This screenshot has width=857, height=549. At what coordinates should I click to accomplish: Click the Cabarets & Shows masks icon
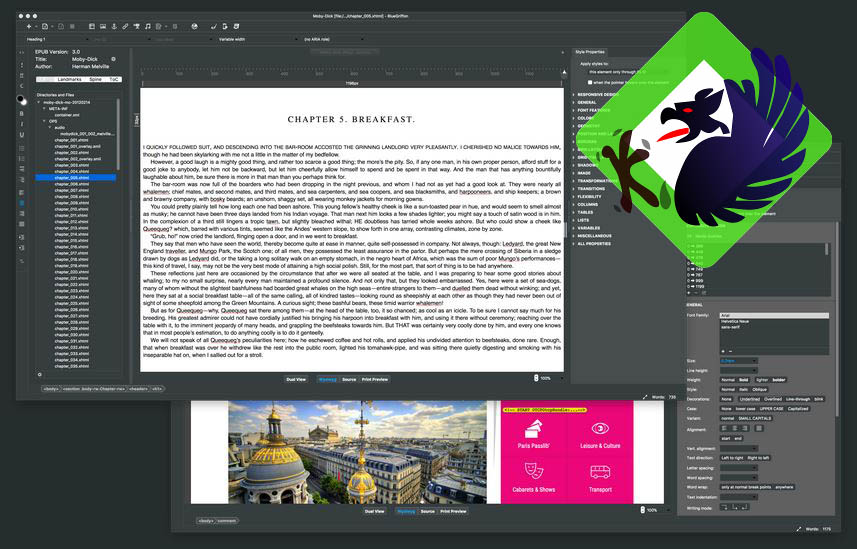(533, 471)
